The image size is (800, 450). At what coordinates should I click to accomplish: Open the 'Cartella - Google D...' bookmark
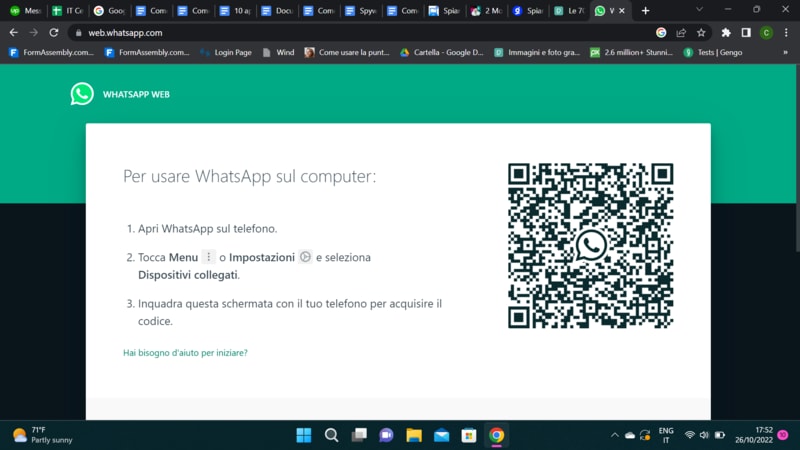(x=440, y=52)
